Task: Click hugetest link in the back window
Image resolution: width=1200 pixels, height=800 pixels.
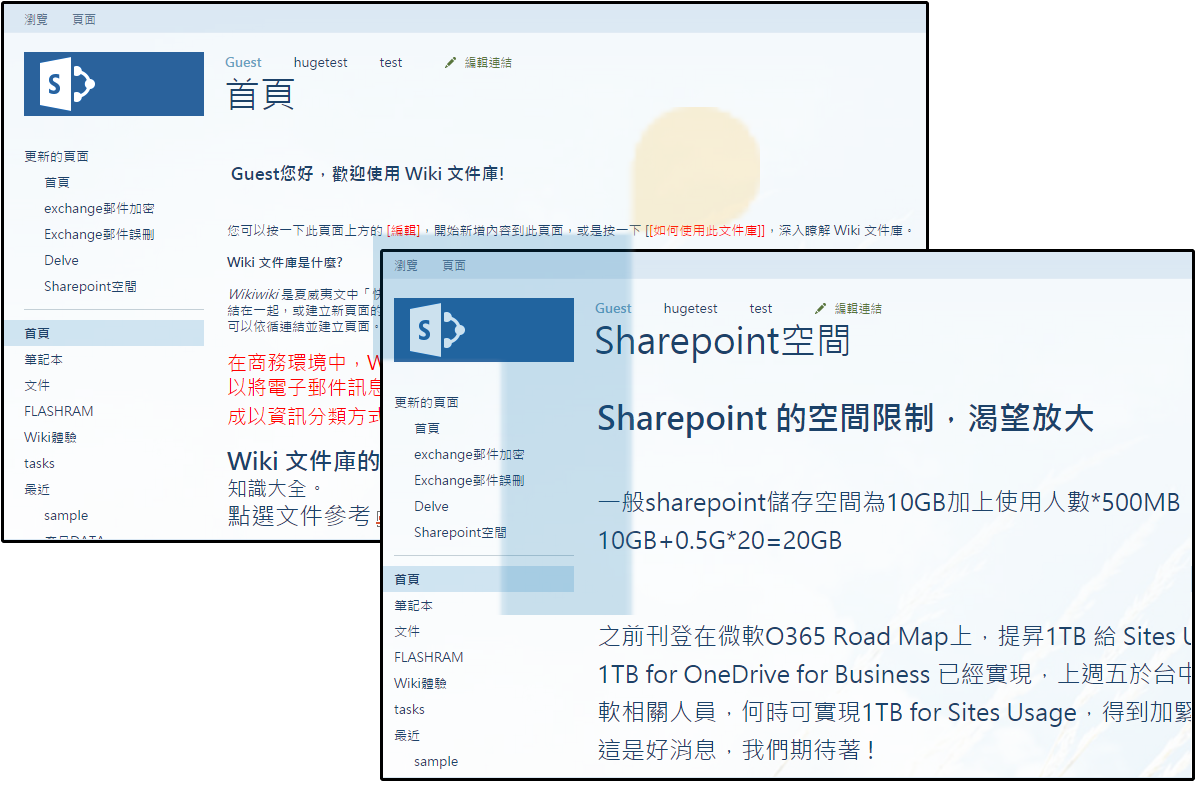Action: click(321, 62)
